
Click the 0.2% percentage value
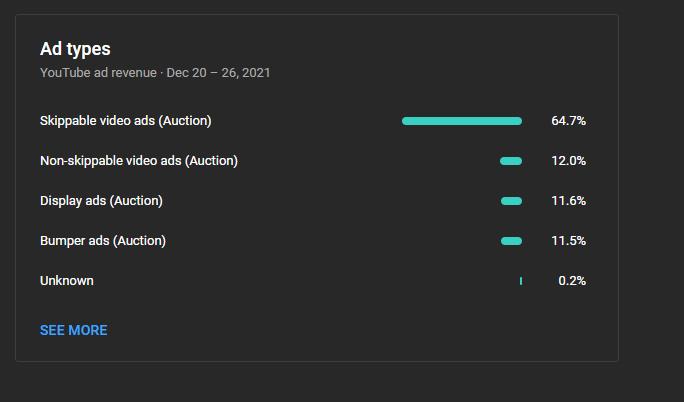[572, 281]
